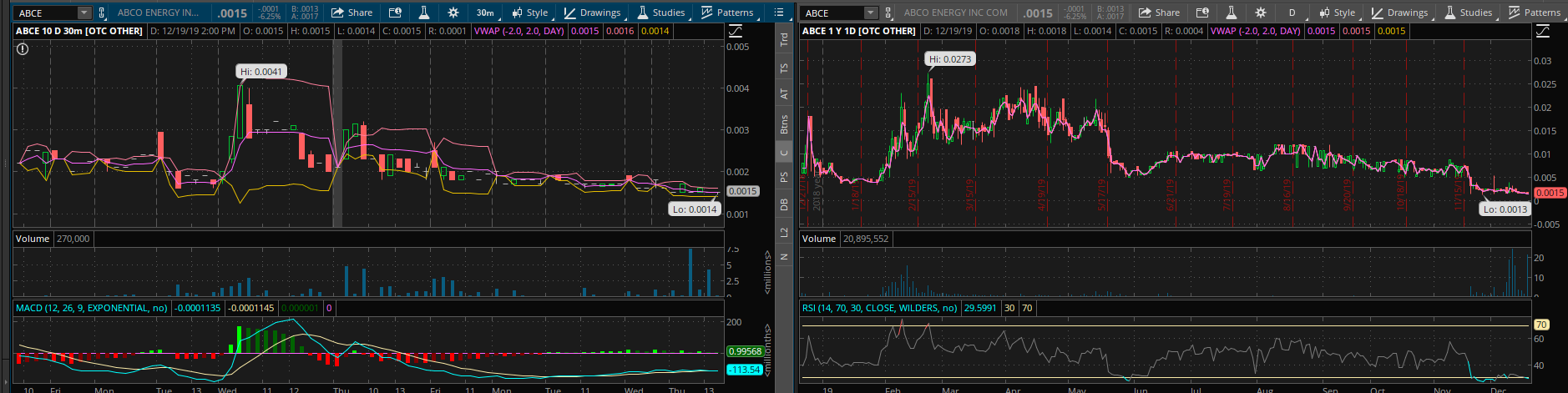Viewport: 1568px width, 393px height.
Task: Expand the 30m timeframe selector
Action: 485,13
